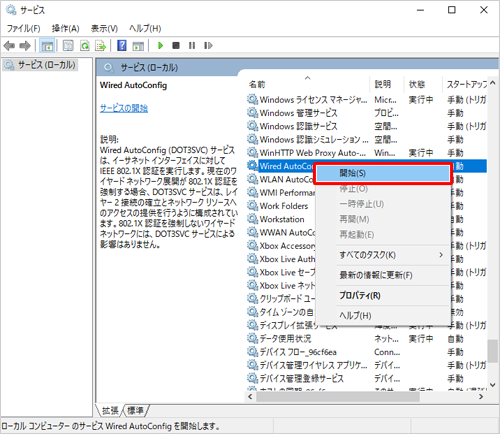The height and width of the screenshot is (434, 500).
Task: Select the タイム ゾーンの自動 service row
Action: (281, 312)
